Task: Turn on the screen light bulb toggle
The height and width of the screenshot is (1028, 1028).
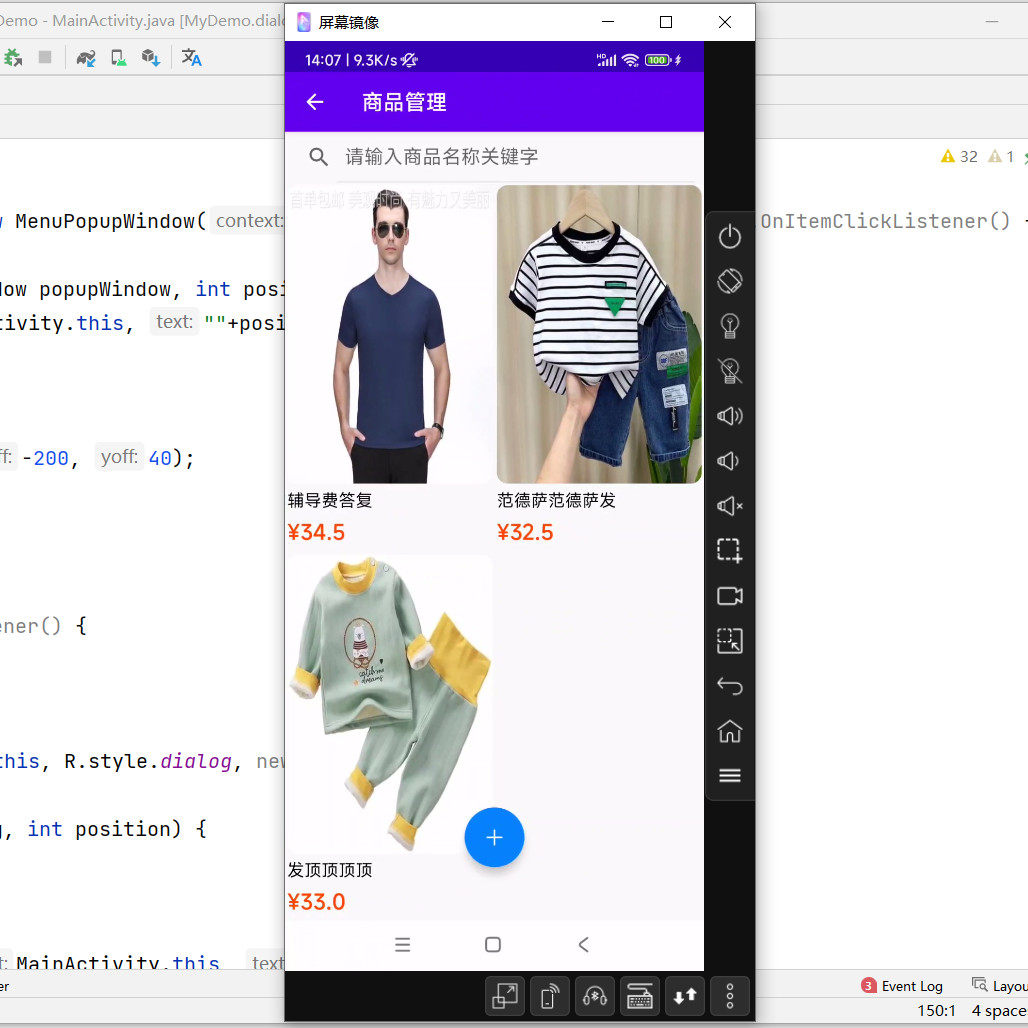Action: (730, 326)
